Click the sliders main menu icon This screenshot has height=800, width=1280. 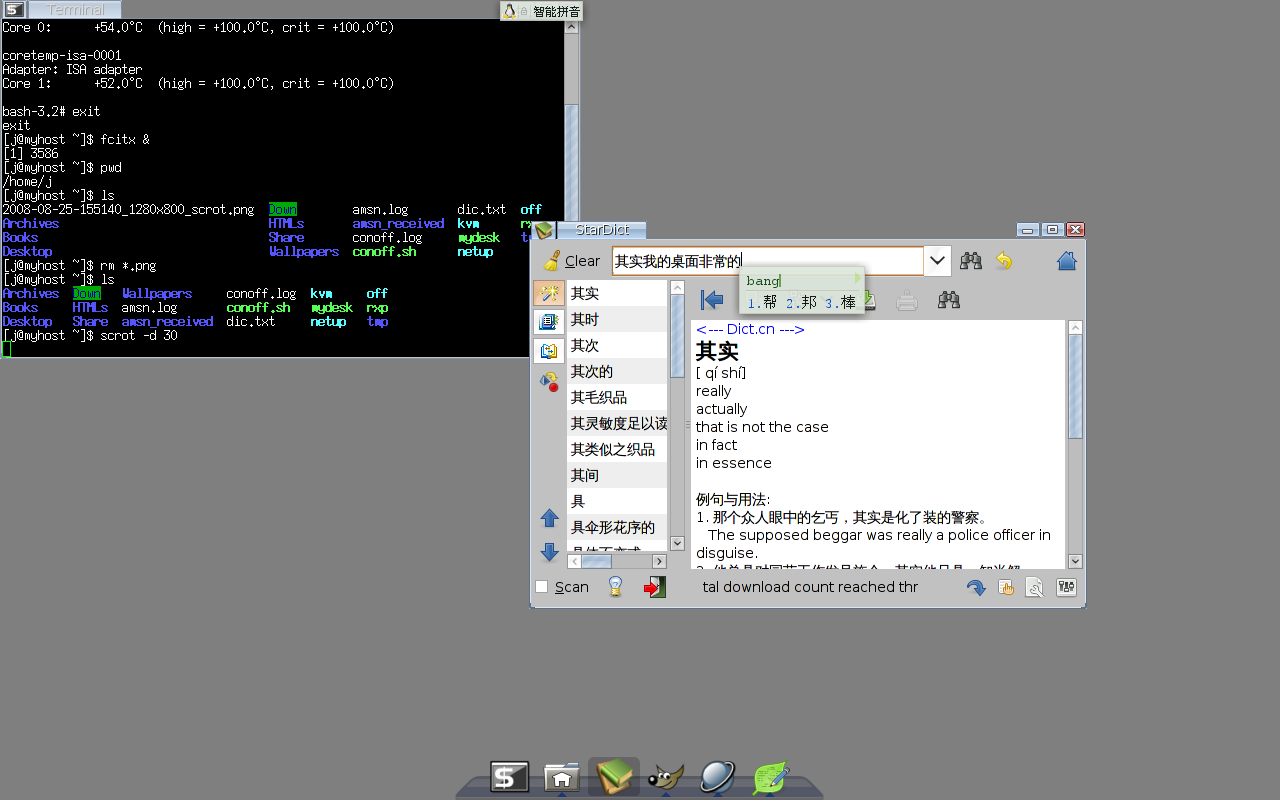coord(1066,588)
